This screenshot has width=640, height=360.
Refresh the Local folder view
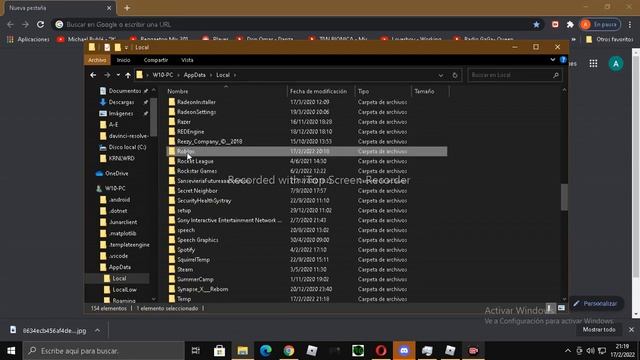click(455, 75)
